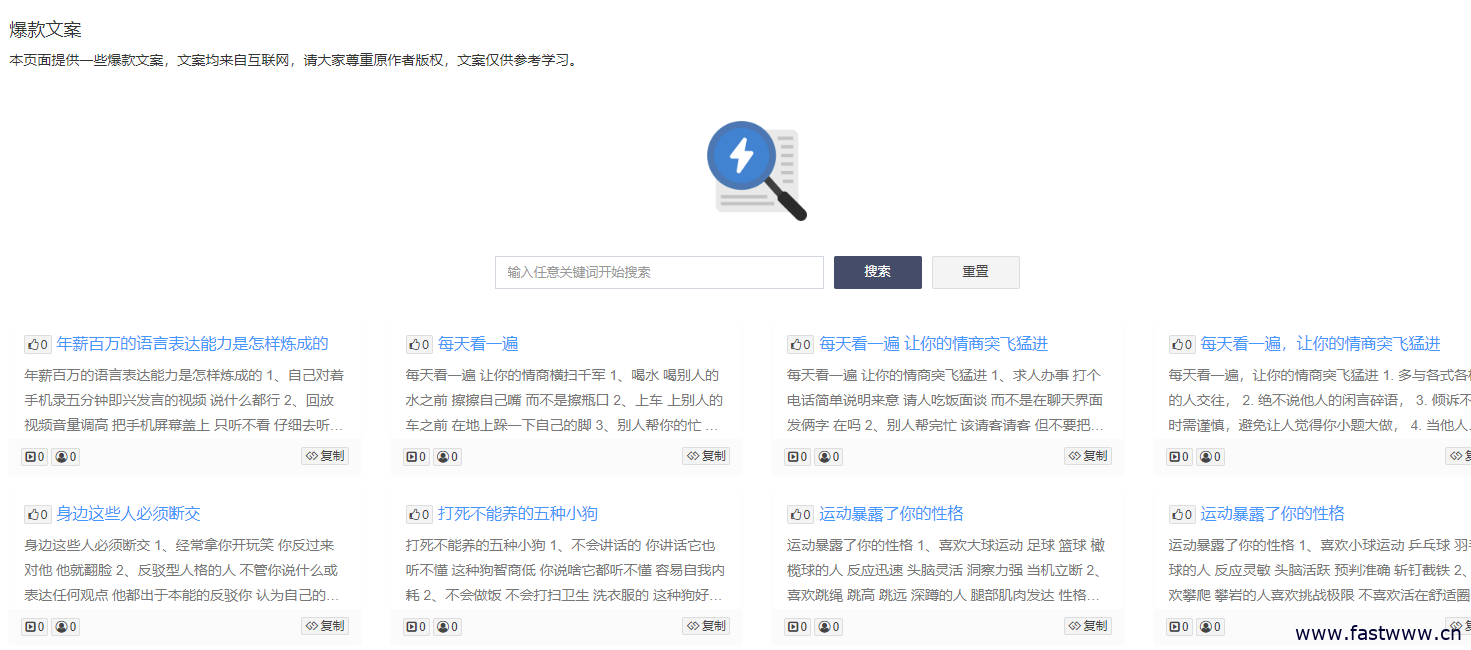
Task: Click copy icon on "打死不能养的五种小狗" card
Action: 706,626
